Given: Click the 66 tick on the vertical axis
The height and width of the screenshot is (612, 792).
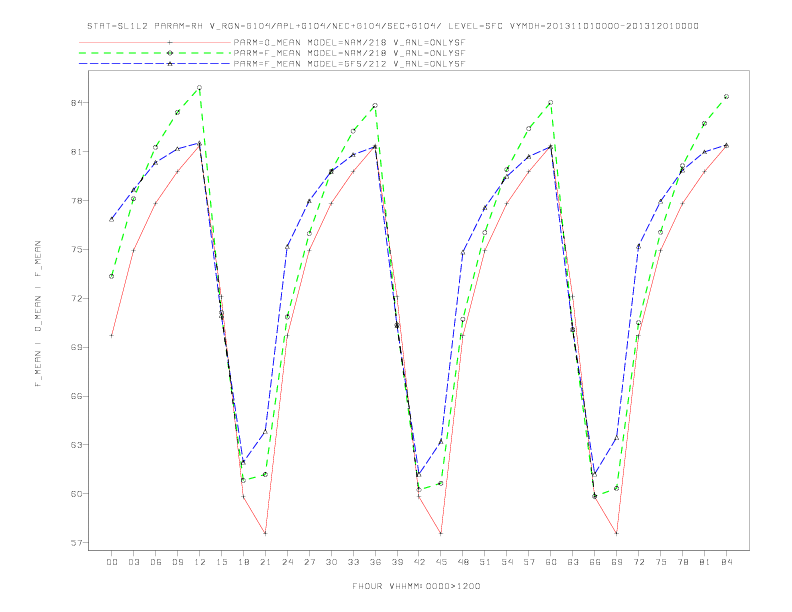Looking at the screenshot, I should tap(77, 396).
